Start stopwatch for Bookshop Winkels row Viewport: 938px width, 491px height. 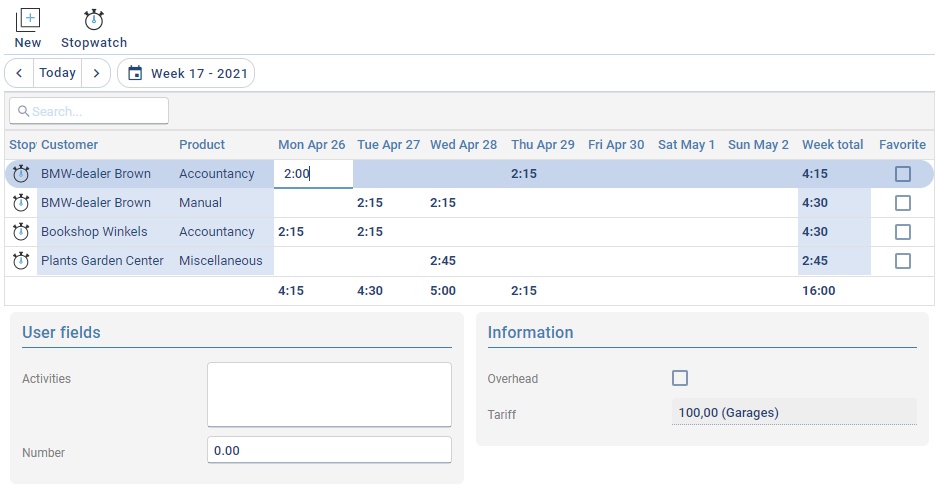(x=21, y=231)
